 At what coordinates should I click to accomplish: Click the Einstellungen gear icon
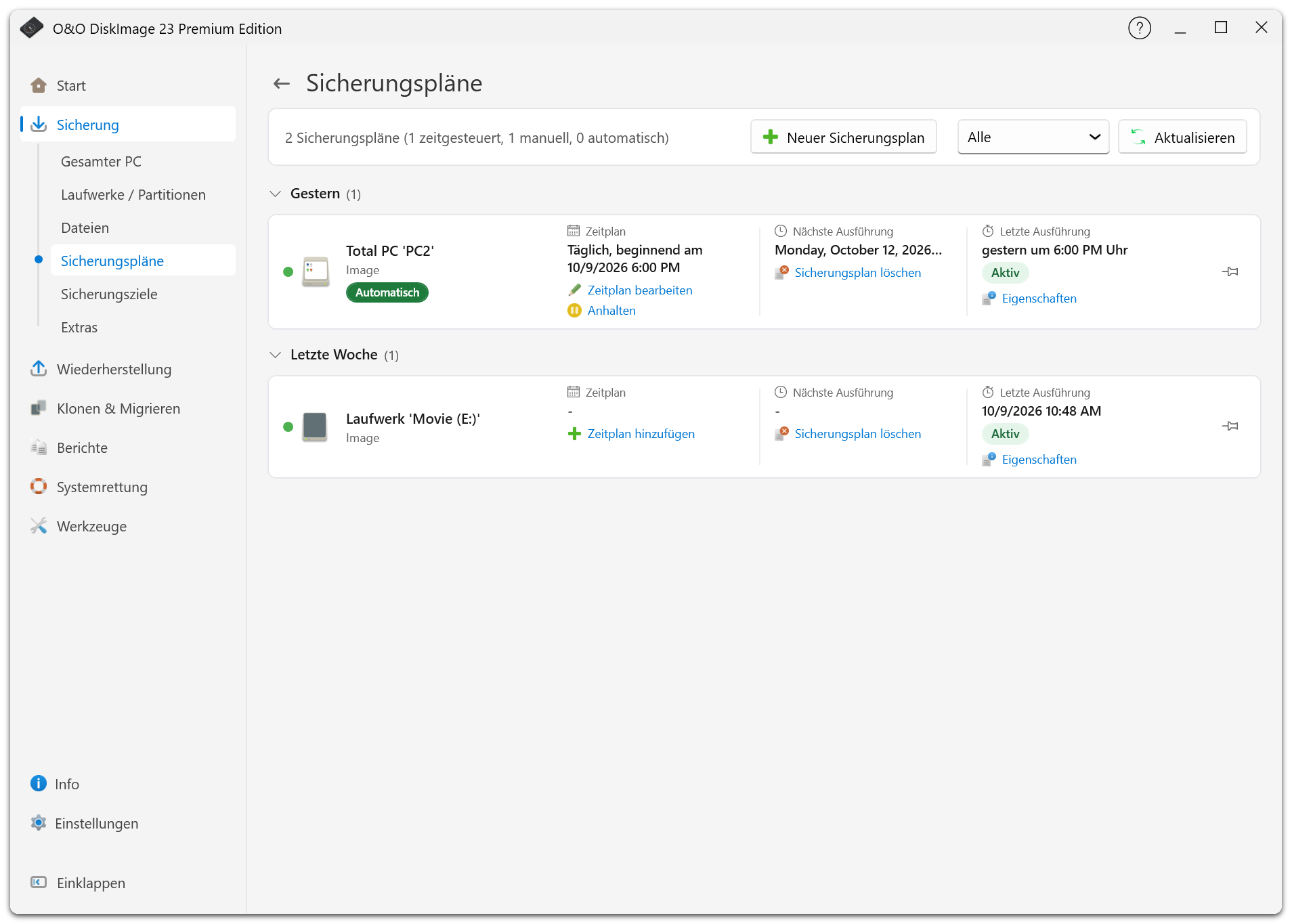39,822
